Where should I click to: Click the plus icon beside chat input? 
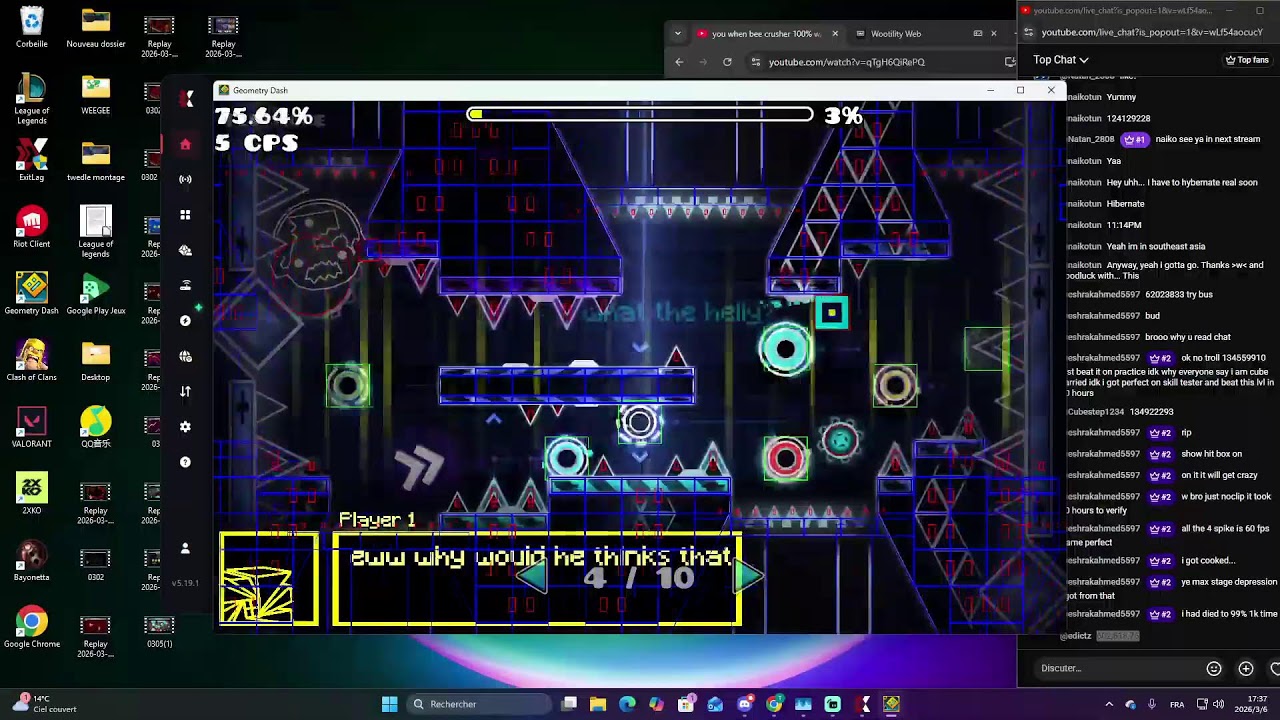[x=1246, y=668]
